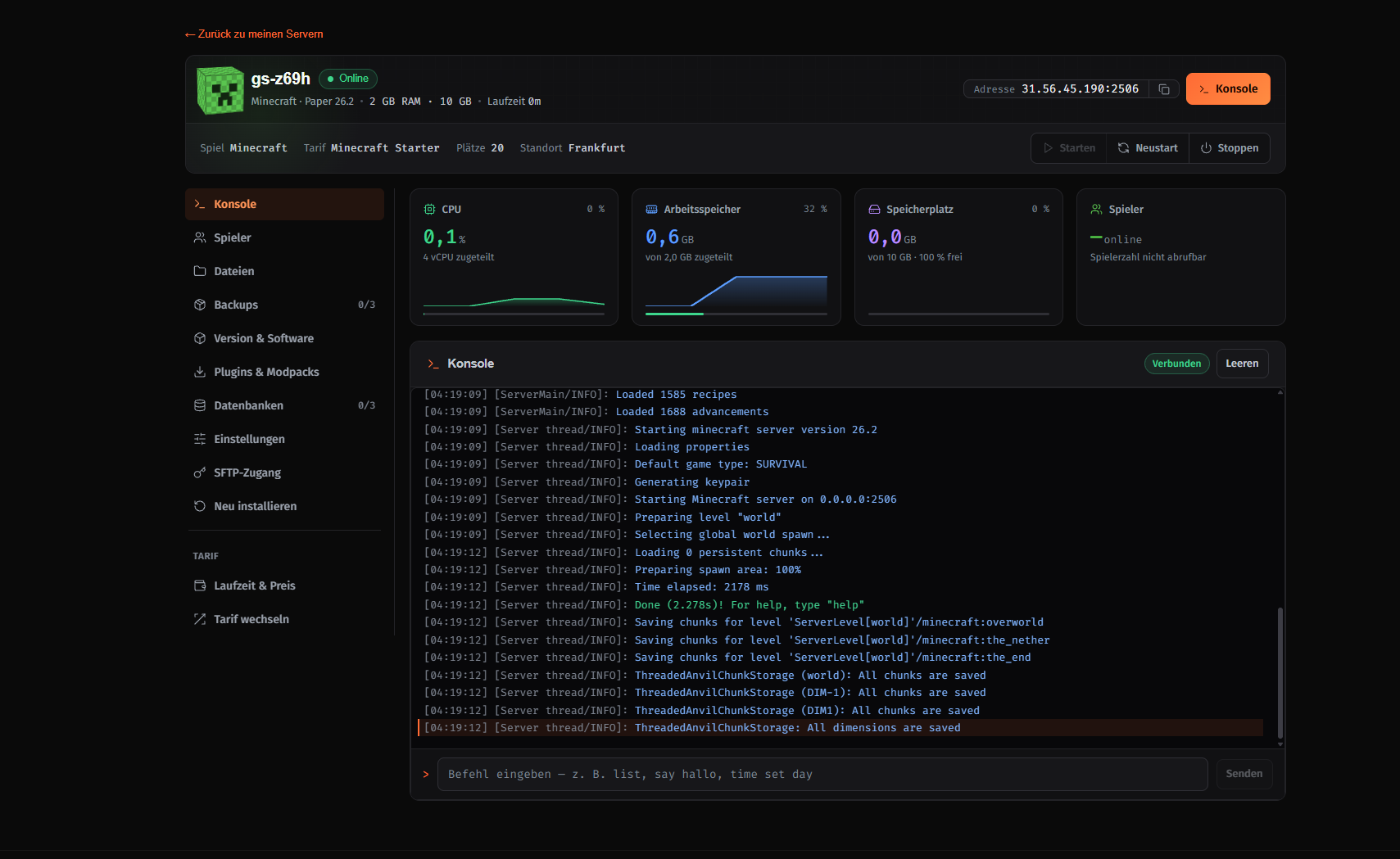Click the console vertical scrollbar

1280,673
